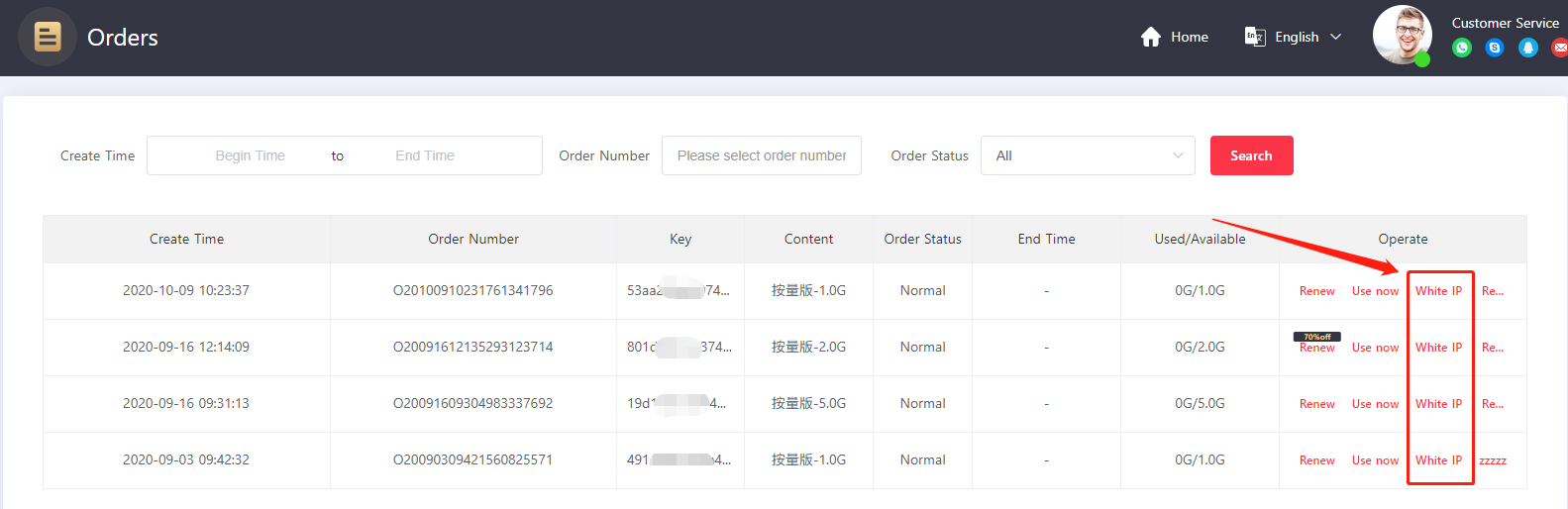Viewport: 1568px width, 509px height.
Task: Open the Order Status dropdown
Action: 1088,155
